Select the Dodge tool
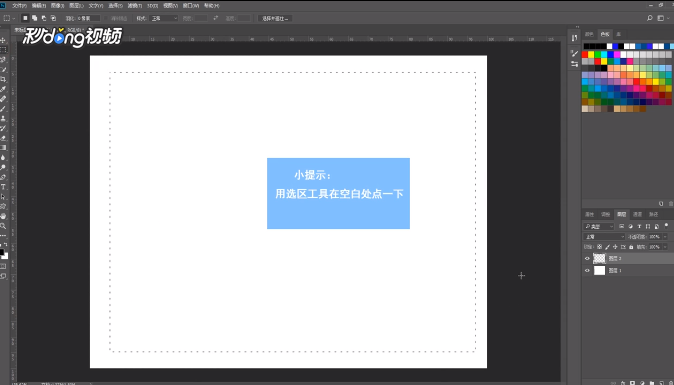Image resolution: width=674 pixels, height=385 pixels. [3, 167]
